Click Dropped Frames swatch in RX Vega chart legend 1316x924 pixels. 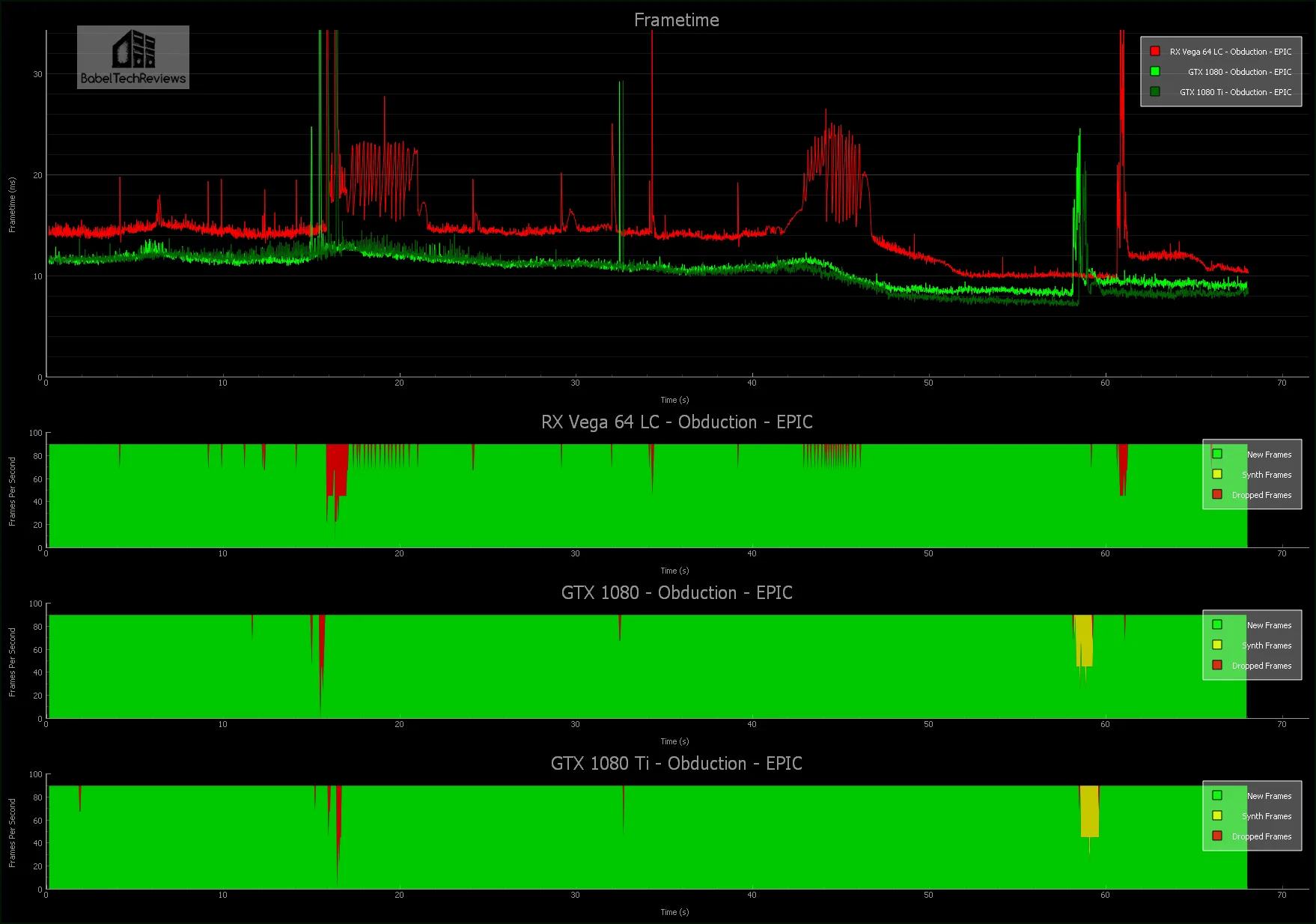point(1217,494)
